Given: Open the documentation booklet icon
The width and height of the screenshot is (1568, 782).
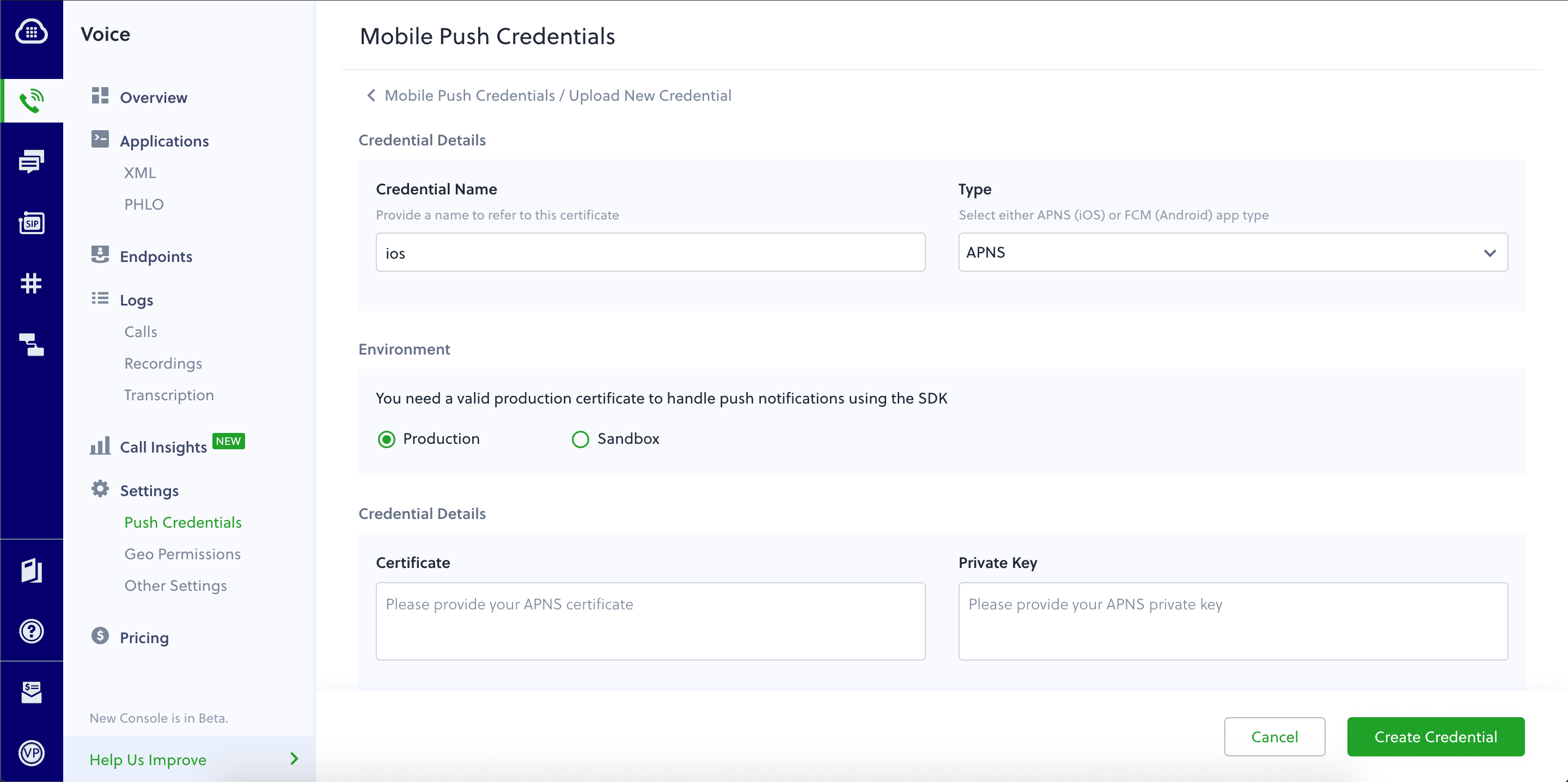Looking at the screenshot, I should tap(31, 571).
